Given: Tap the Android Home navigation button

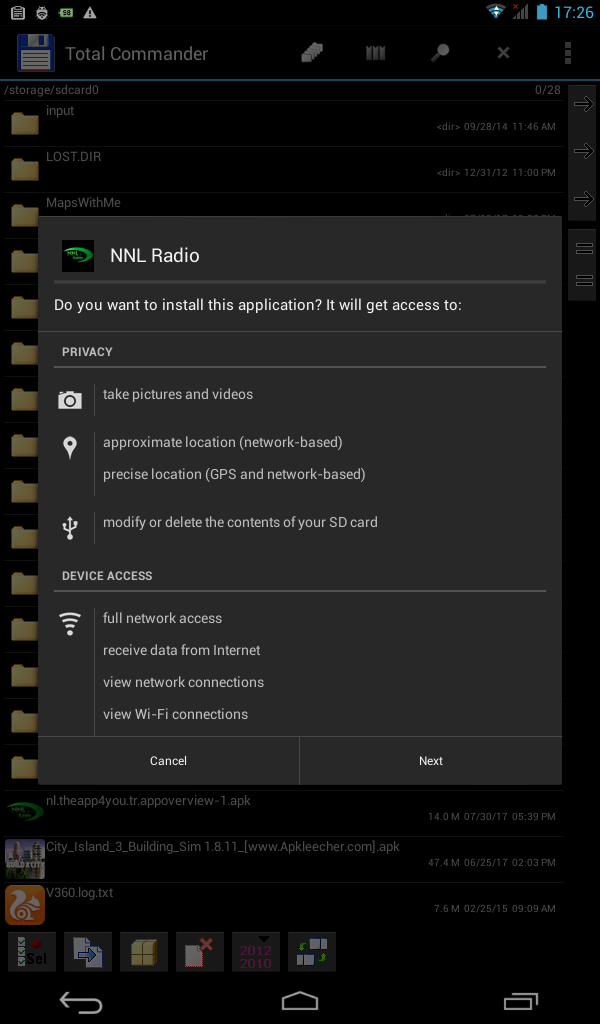Looking at the screenshot, I should 300,1001.
